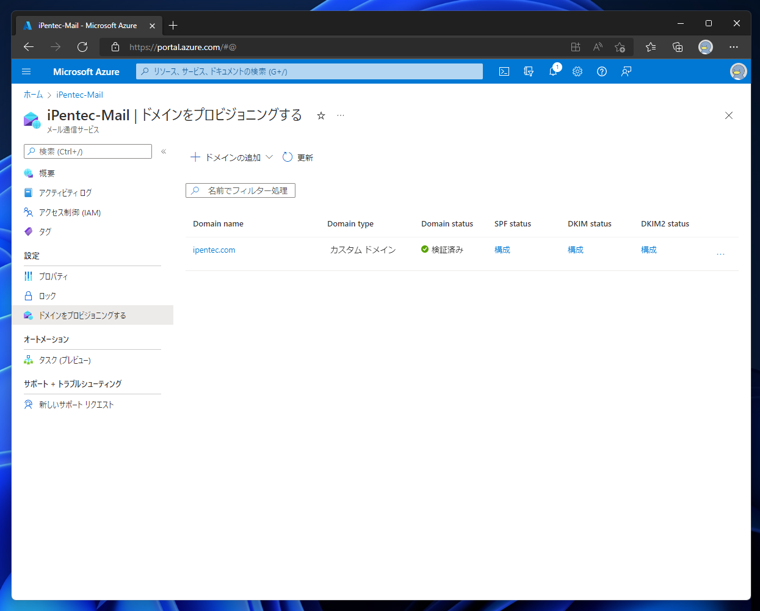
Task: Click 構成 link under SPF status
Action: point(502,250)
